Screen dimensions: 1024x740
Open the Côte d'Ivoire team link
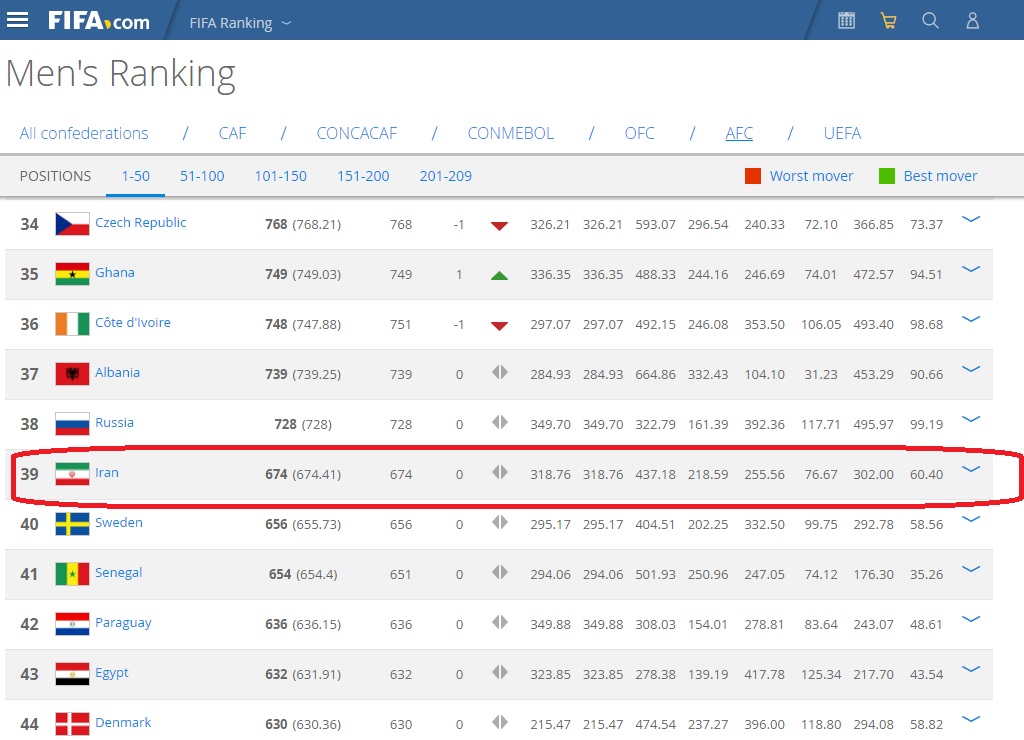coord(132,323)
